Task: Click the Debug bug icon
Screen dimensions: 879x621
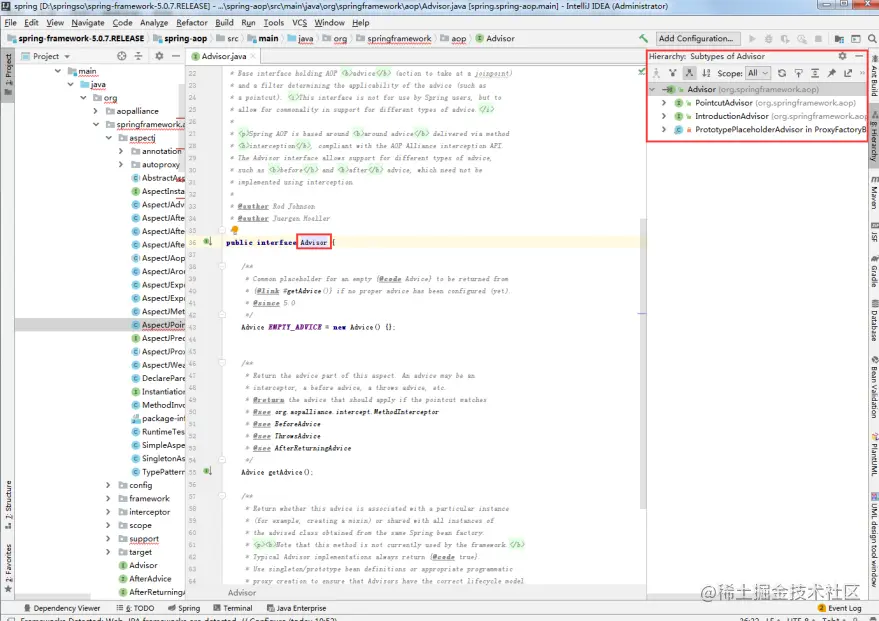Action: 769,39
